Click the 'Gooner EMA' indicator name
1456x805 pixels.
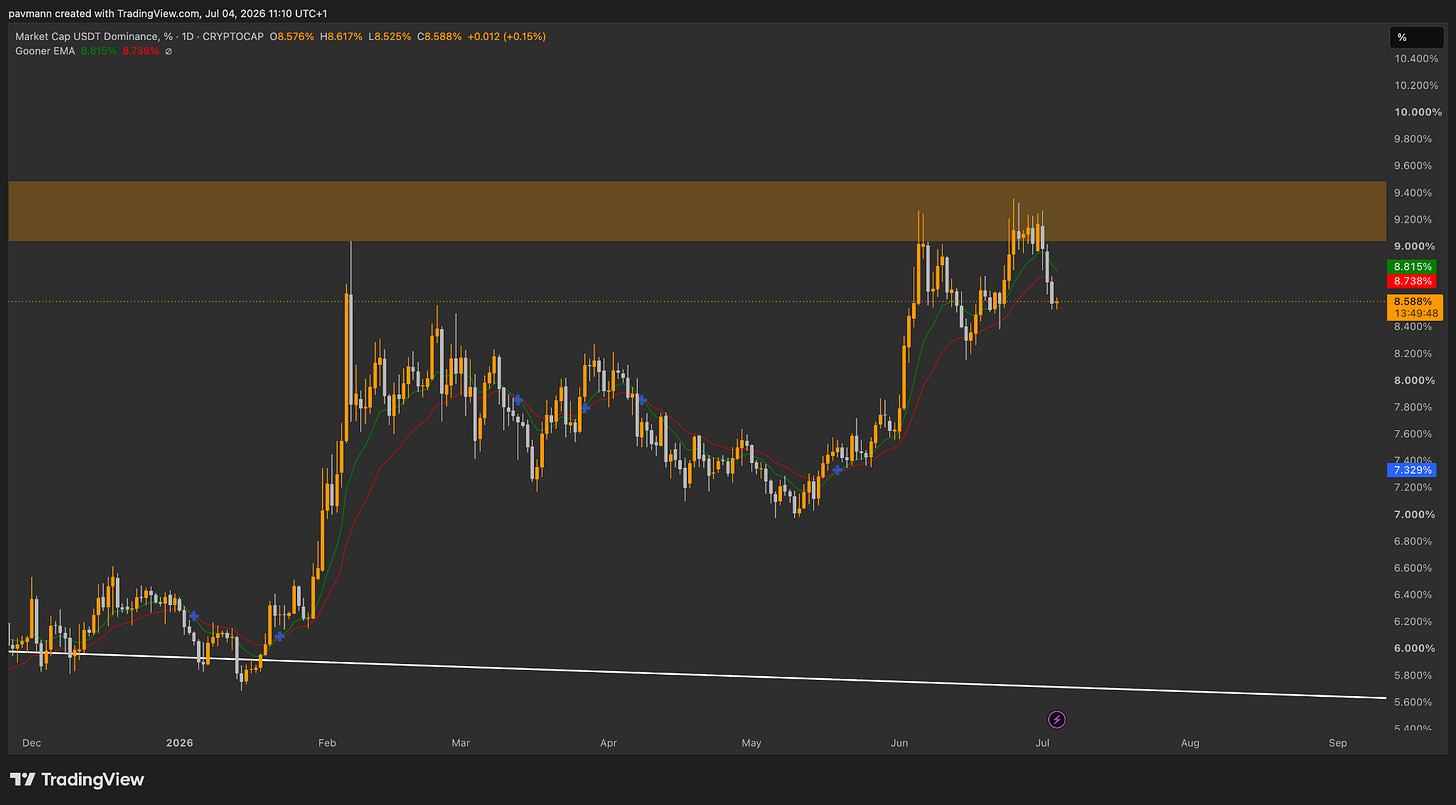pyautogui.click(x=46, y=51)
